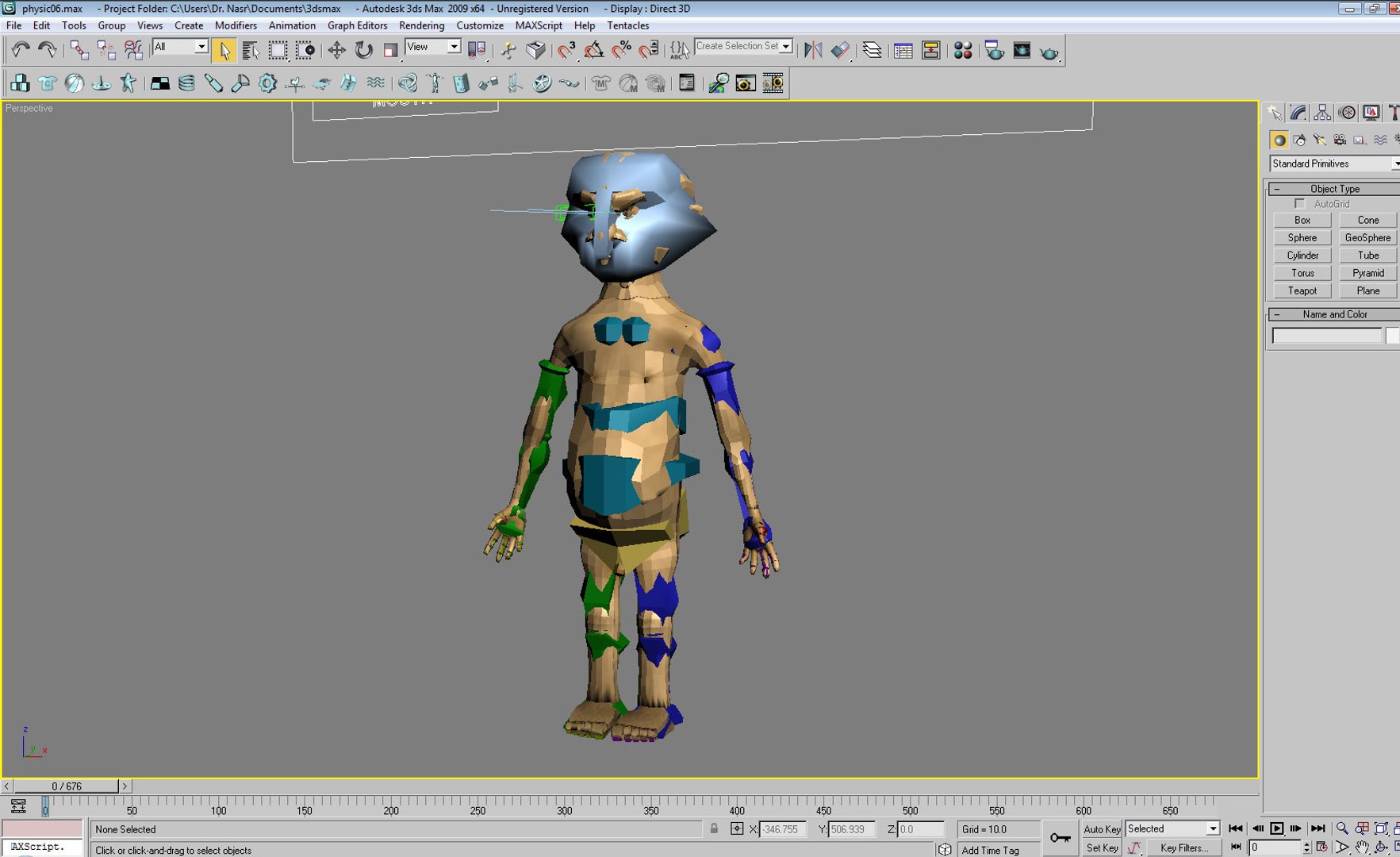1400x857 pixels.
Task: Click the Select and Link tool
Action: pos(79,51)
